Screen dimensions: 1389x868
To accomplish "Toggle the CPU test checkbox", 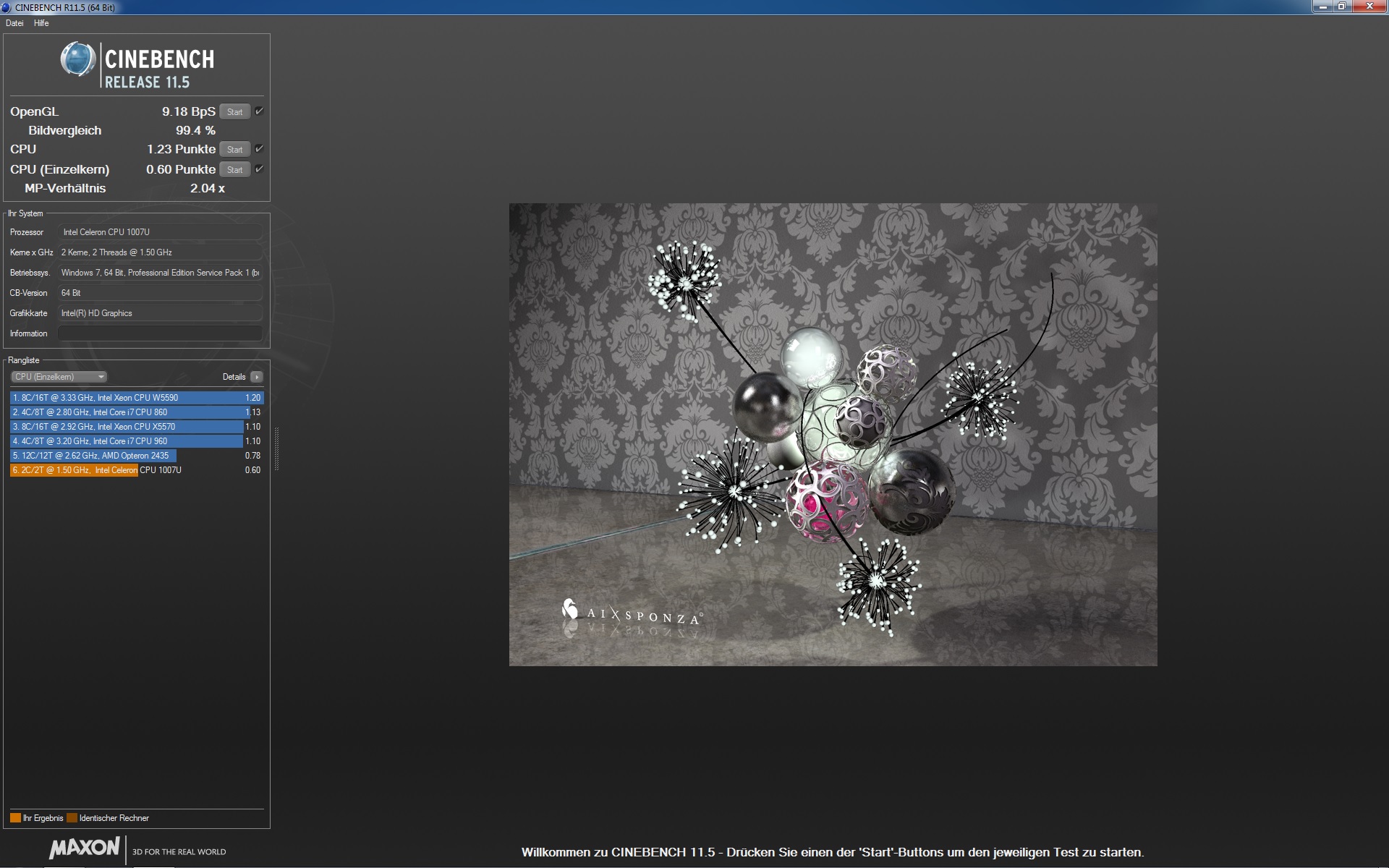I will (x=259, y=149).
